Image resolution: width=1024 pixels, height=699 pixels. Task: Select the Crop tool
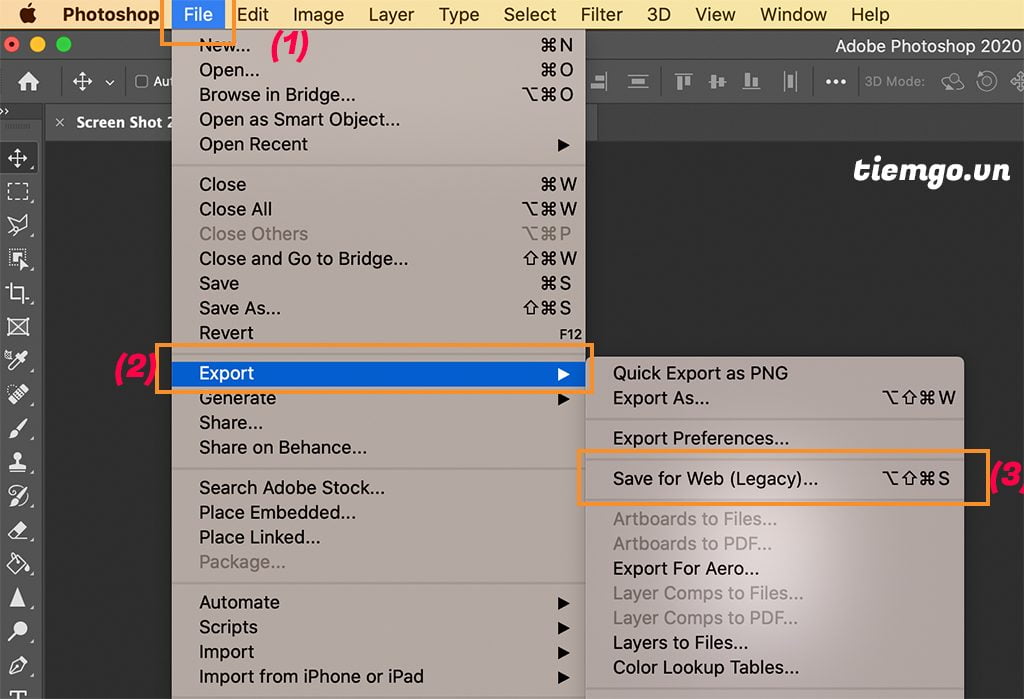(x=18, y=293)
